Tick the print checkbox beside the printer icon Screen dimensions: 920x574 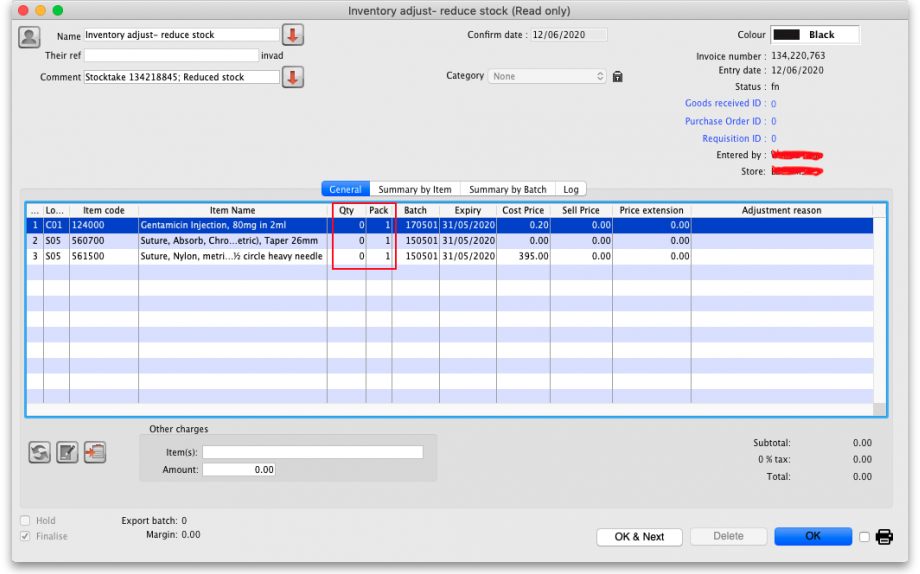864,537
